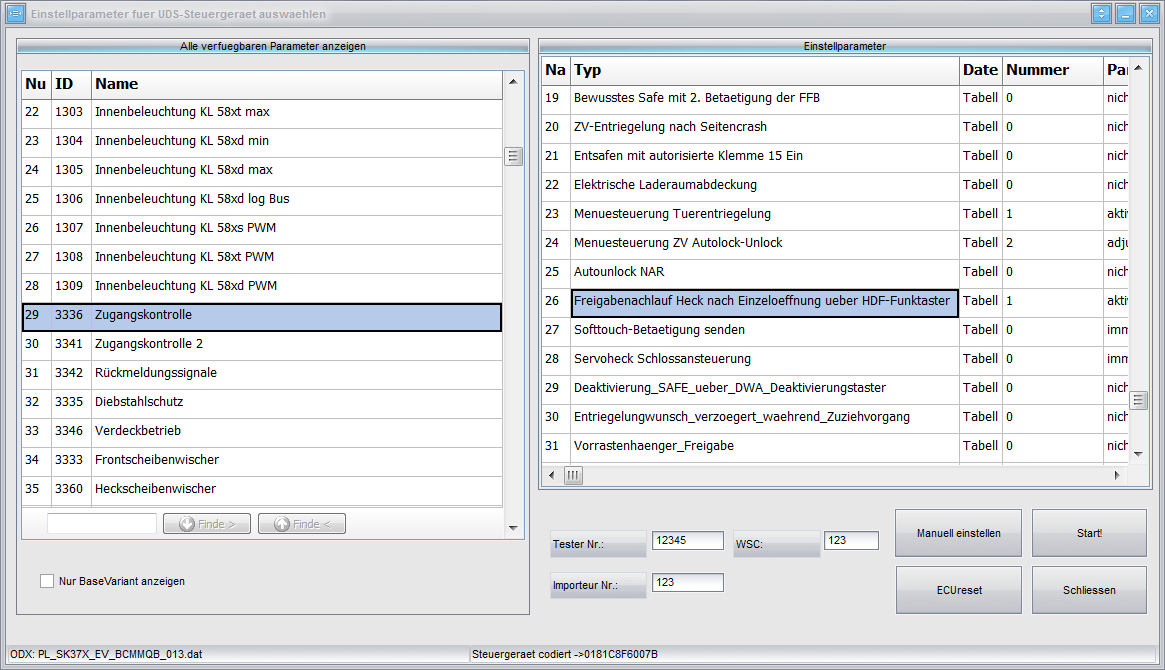Click the ID column header in the left list
The width and height of the screenshot is (1165, 670).
(x=71, y=84)
